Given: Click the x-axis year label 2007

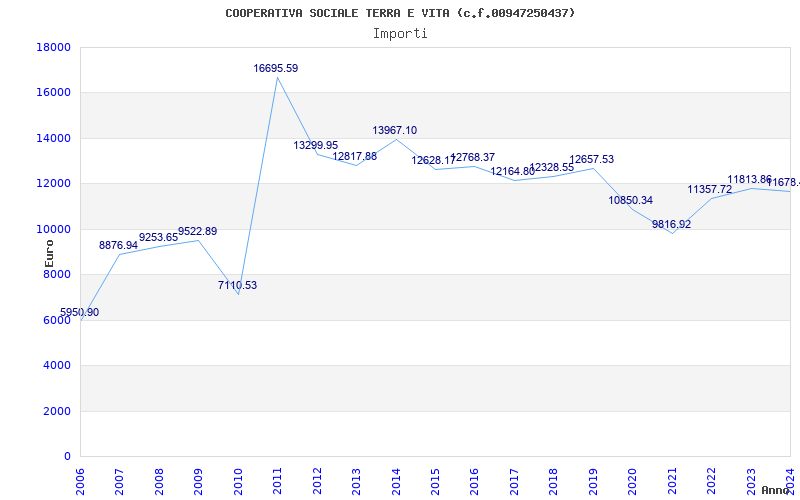Looking at the screenshot, I should click(119, 481).
